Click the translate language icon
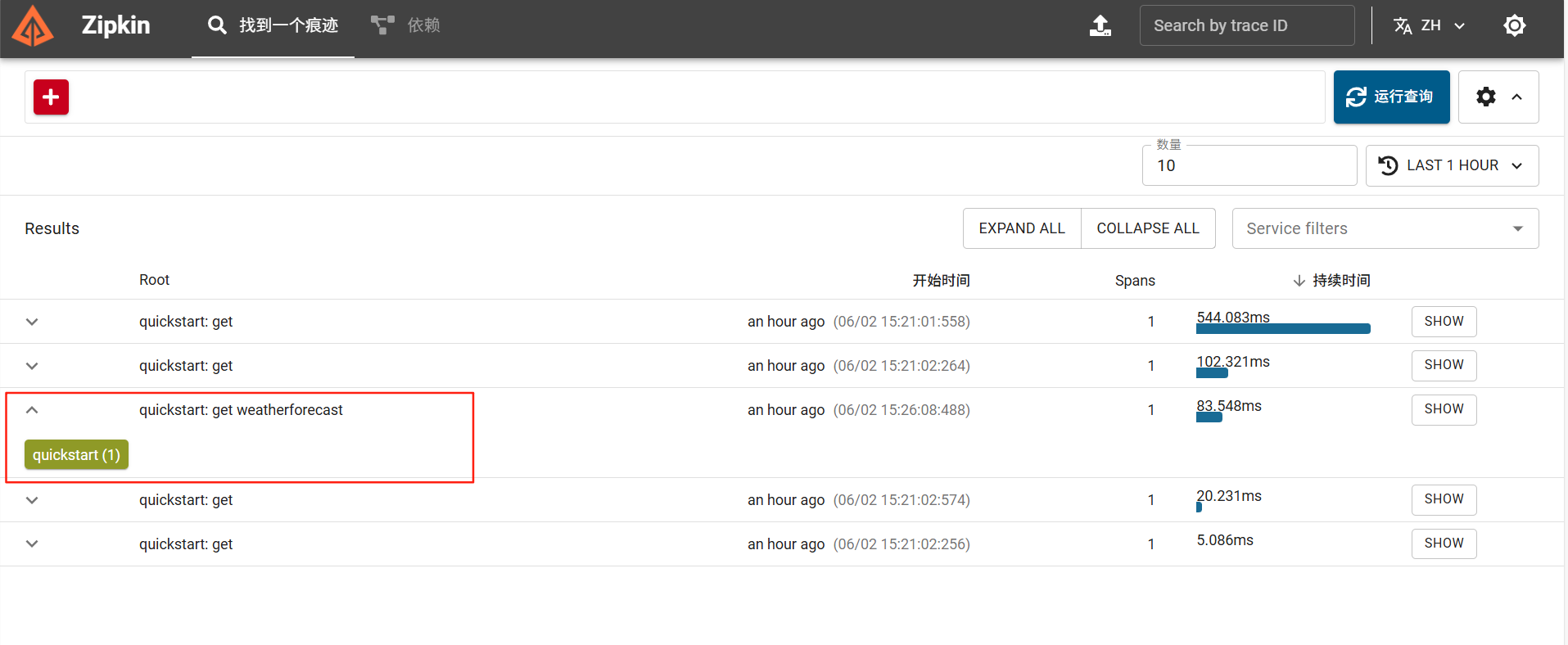Image resolution: width=1568 pixels, height=645 pixels. [1403, 25]
